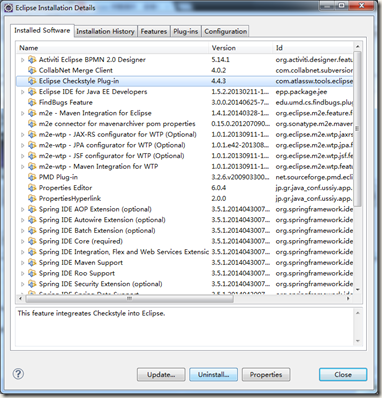Viewport: 382px width, 398px height.
Task: Click the software list scroll-up arrow
Action: click(357, 47)
